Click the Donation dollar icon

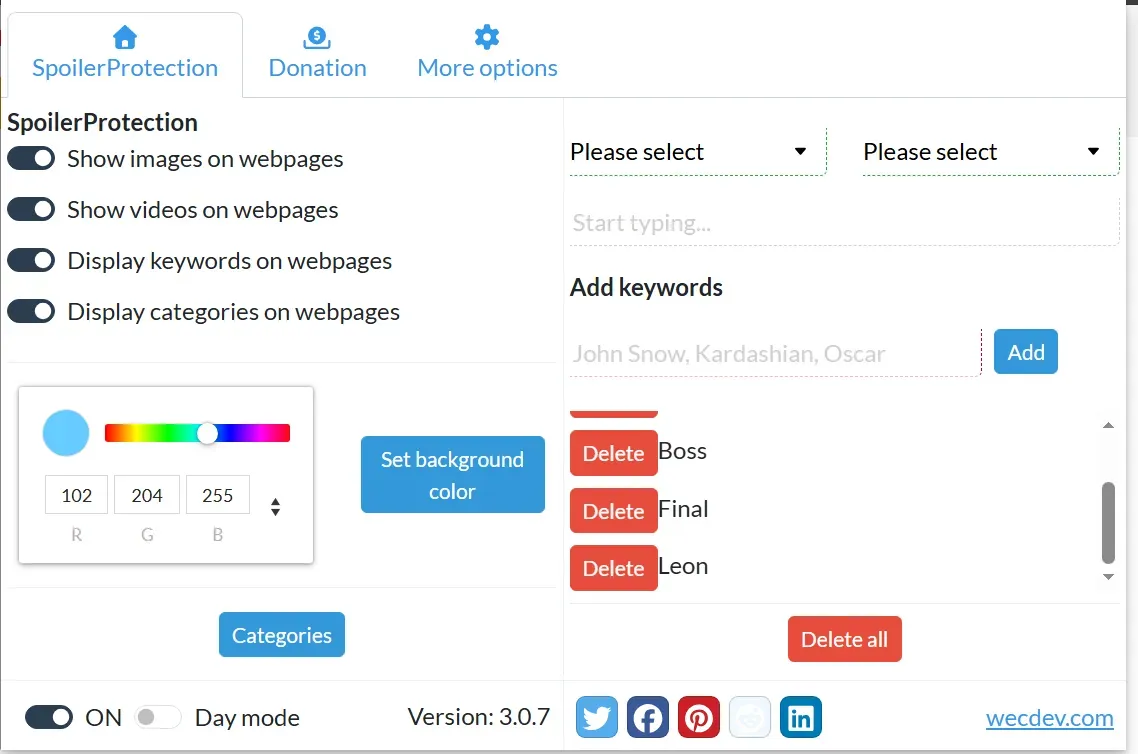(x=317, y=36)
